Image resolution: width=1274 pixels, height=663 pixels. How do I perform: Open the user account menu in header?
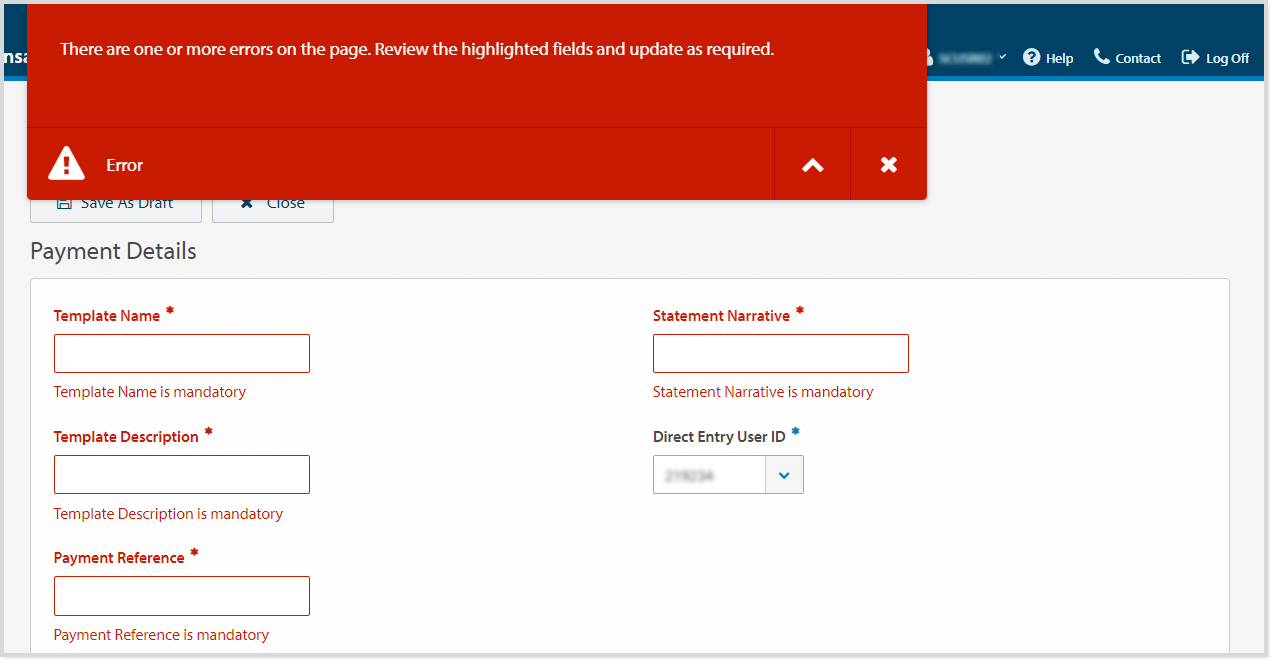pos(966,58)
